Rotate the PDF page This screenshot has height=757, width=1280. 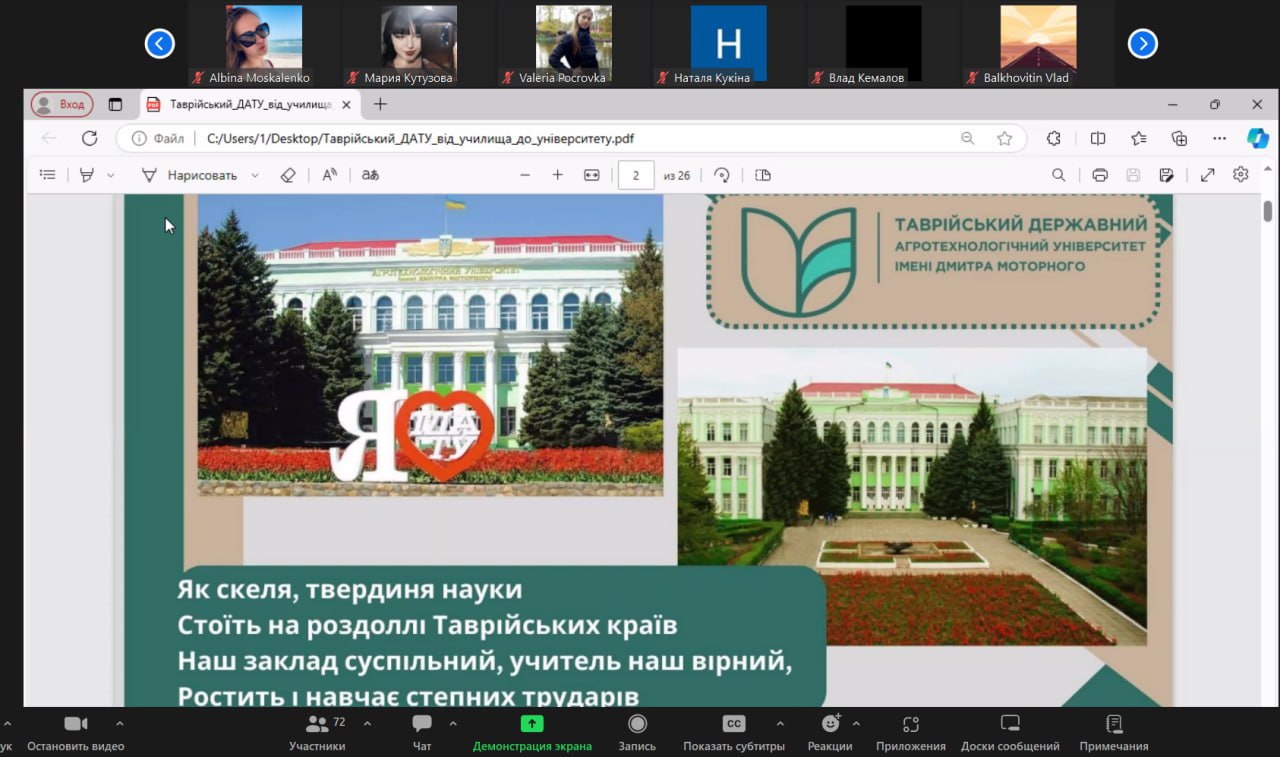[x=722, y=175]
